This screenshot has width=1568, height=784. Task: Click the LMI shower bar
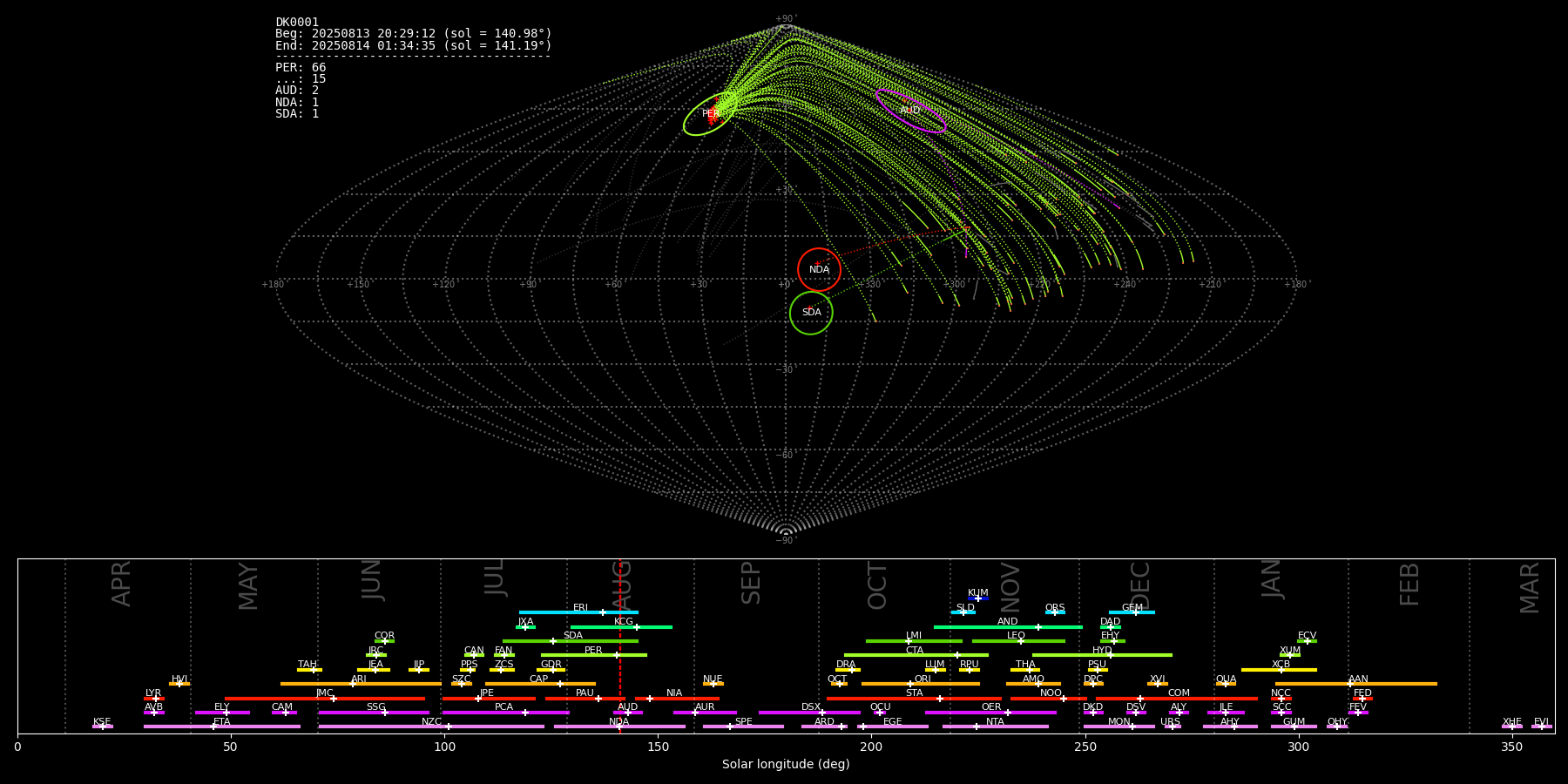click(x=914, y=641)
